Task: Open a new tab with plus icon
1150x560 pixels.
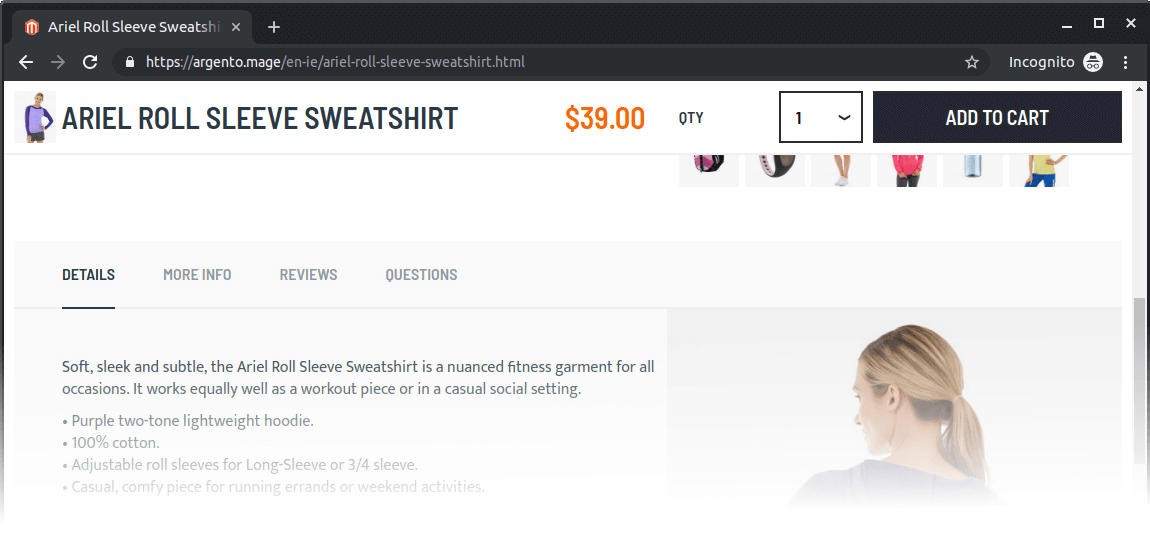Action: pyautogui.click(x=274, y=27)
